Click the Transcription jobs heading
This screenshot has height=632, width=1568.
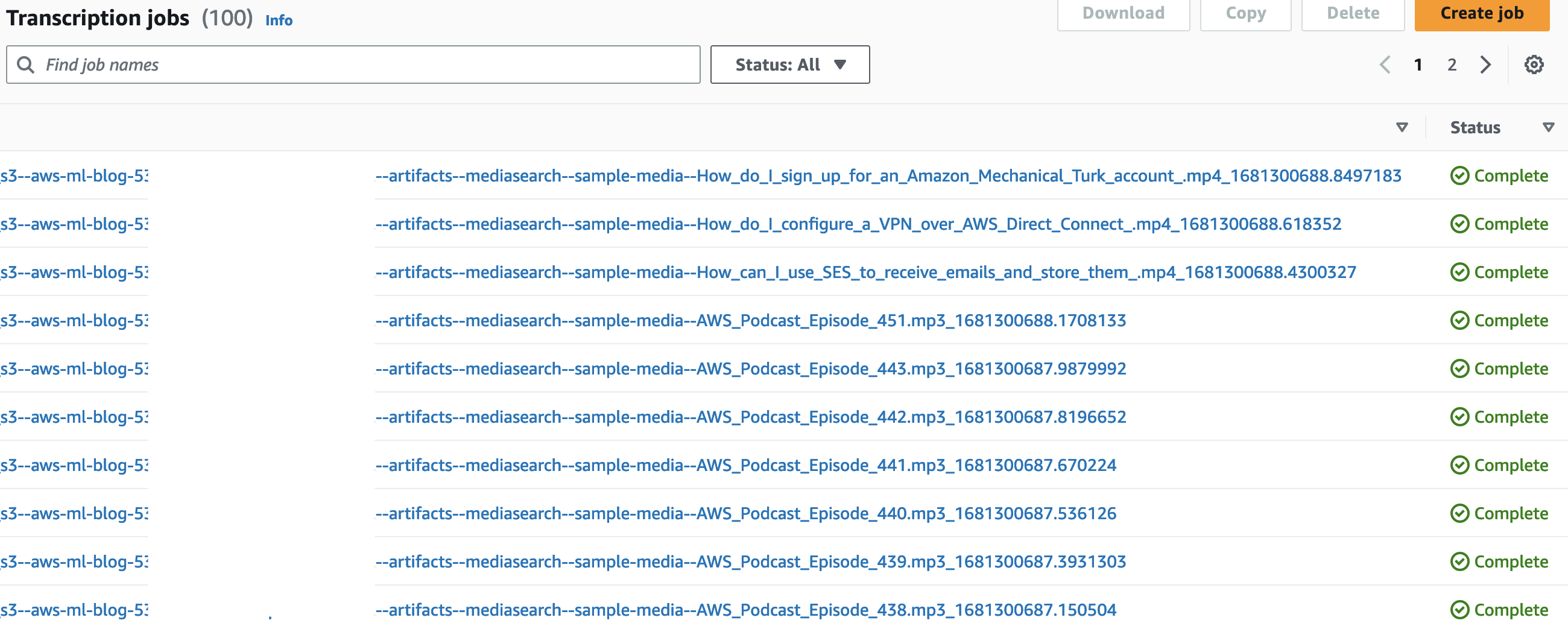(x=98, y=18)
